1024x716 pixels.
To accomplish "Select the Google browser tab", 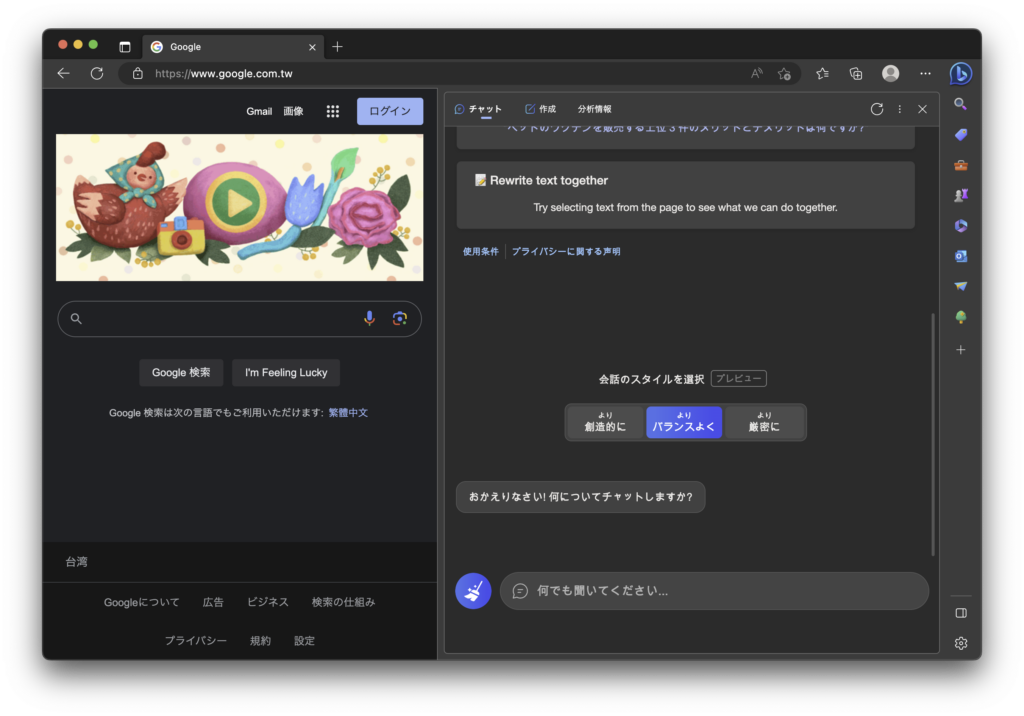I will click(x=232, y=46).
